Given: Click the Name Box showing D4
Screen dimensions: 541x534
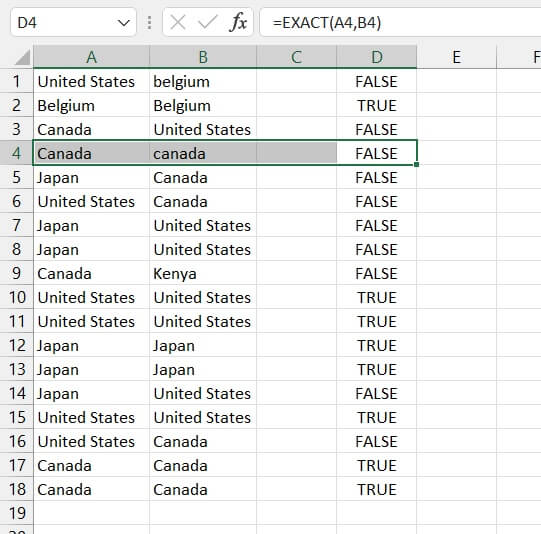Looking at the screenshot, I should [x=73, y=23].
